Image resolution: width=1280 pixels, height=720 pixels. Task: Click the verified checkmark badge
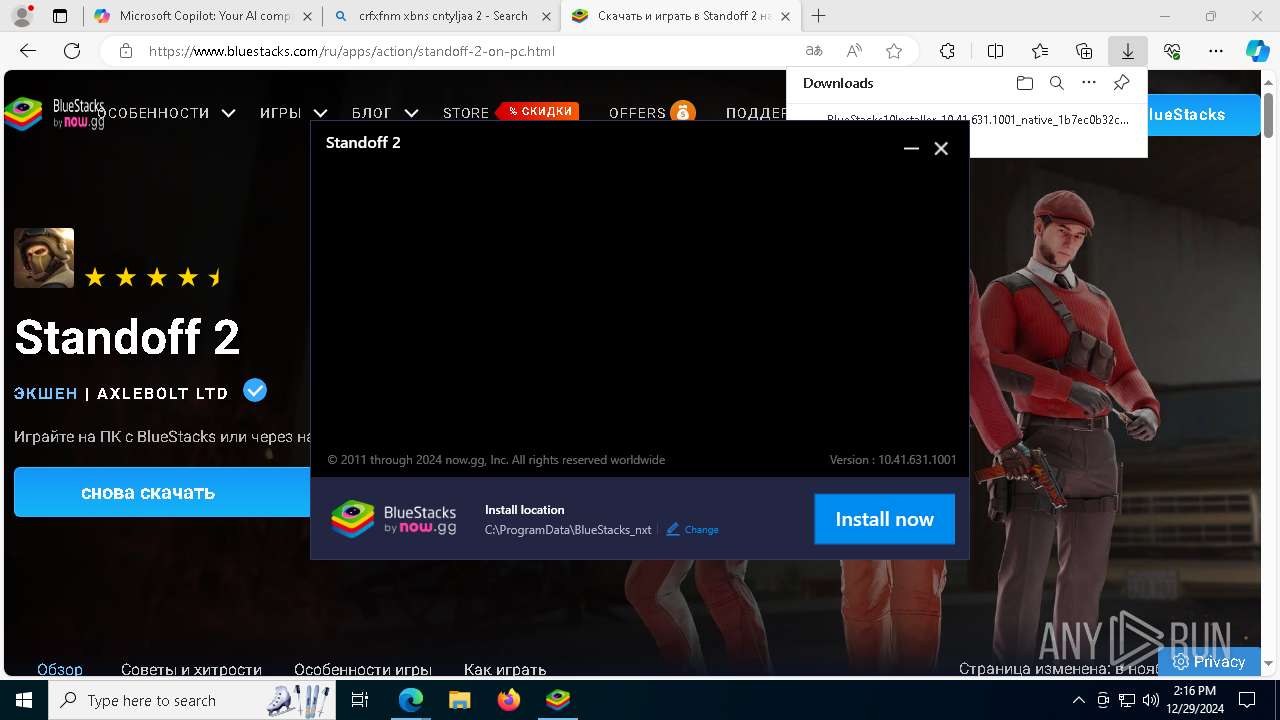click(255, 390)
